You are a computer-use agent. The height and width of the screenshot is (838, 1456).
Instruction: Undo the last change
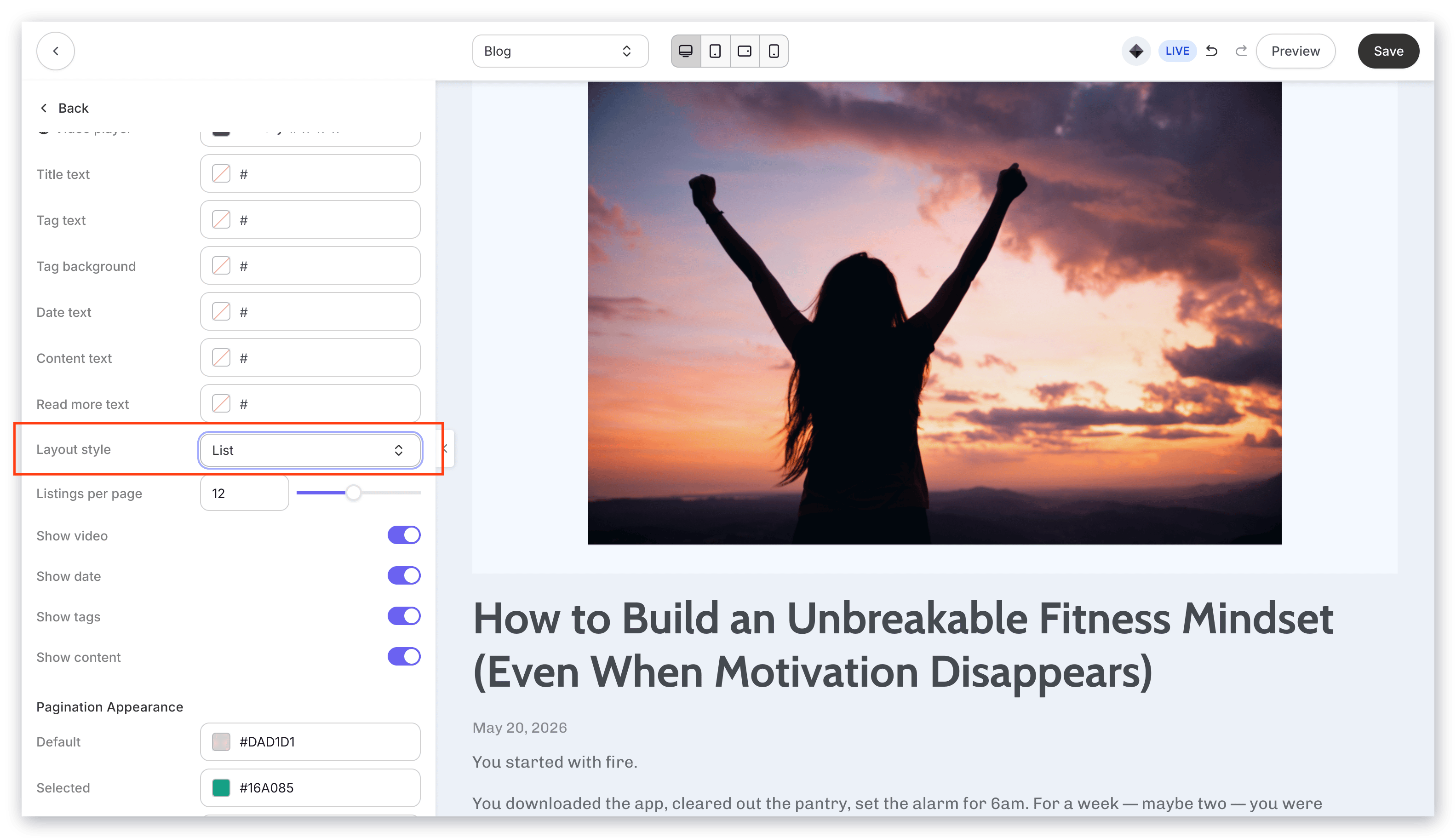[x=1211, y=51]
